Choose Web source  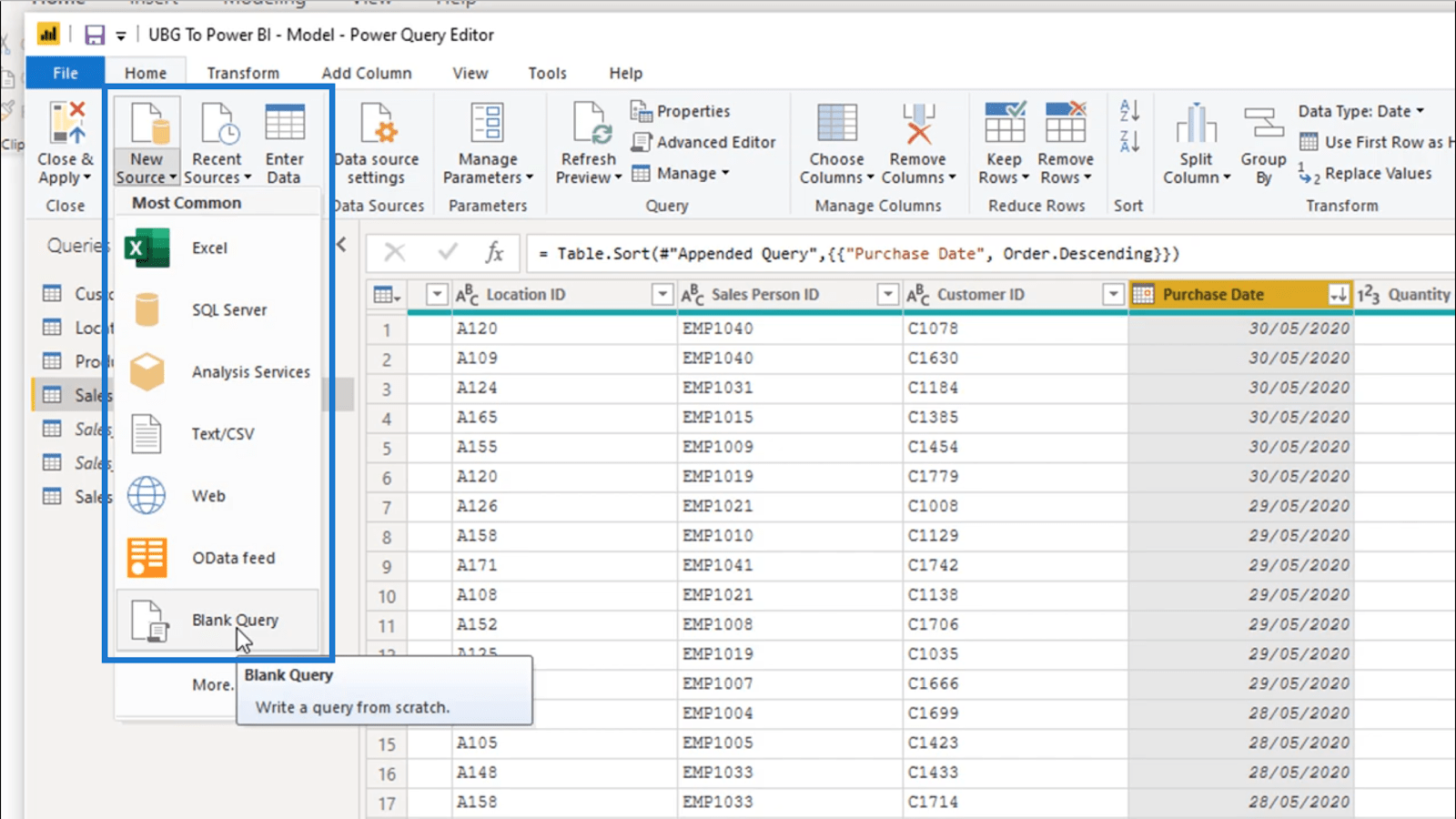pyautogui.click(x=217, y=496)
